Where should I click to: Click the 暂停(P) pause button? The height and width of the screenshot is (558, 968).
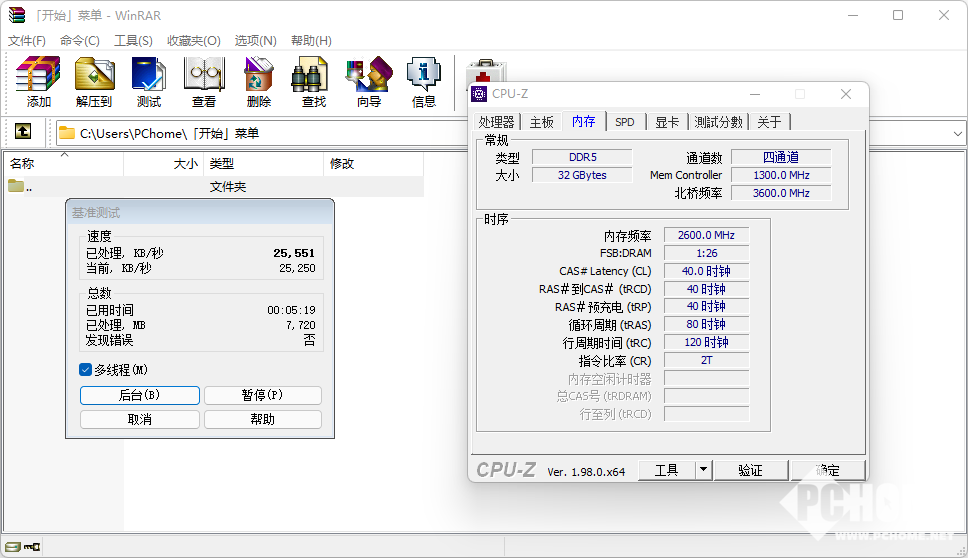click(262, 395)
